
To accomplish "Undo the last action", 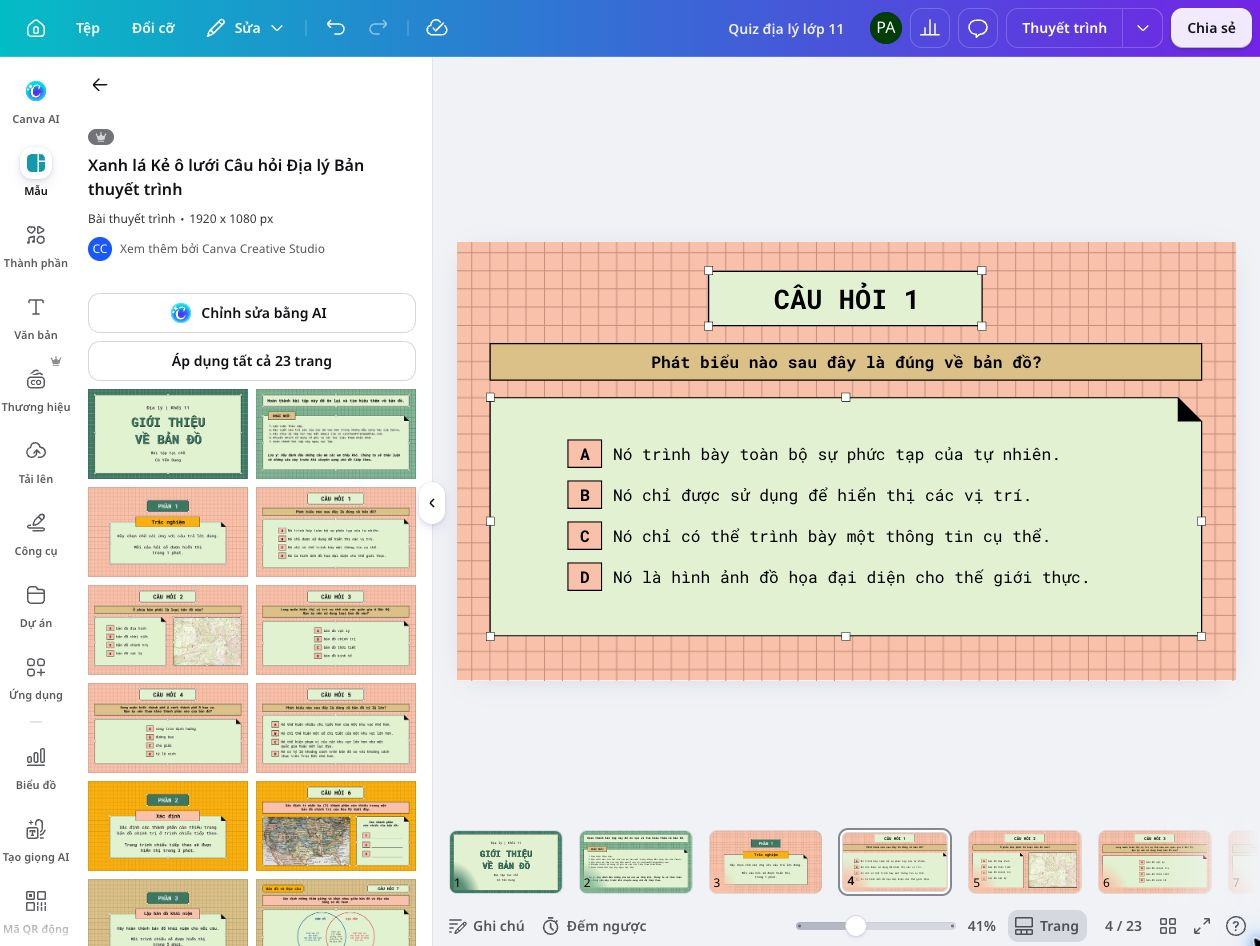I will pyautogui.click(x=336, y=28).
